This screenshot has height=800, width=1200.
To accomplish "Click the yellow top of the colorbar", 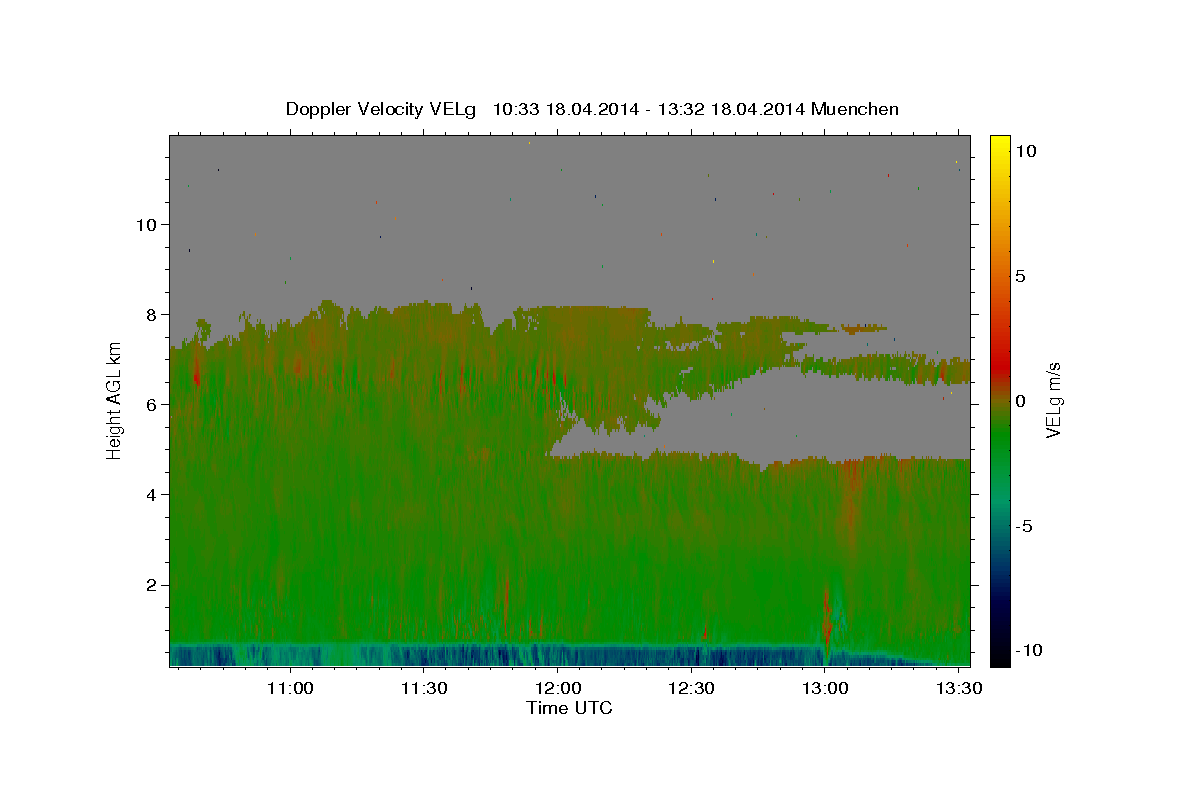I will [999, 143].
